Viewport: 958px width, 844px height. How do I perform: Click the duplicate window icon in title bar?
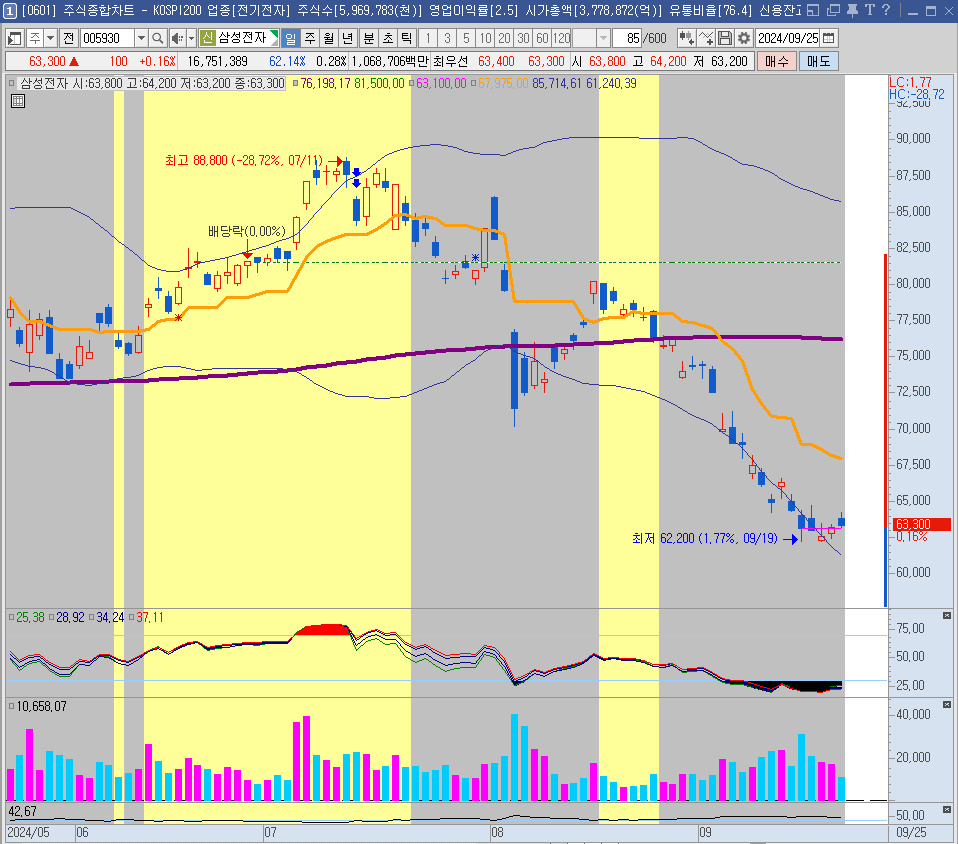(833, 10)
